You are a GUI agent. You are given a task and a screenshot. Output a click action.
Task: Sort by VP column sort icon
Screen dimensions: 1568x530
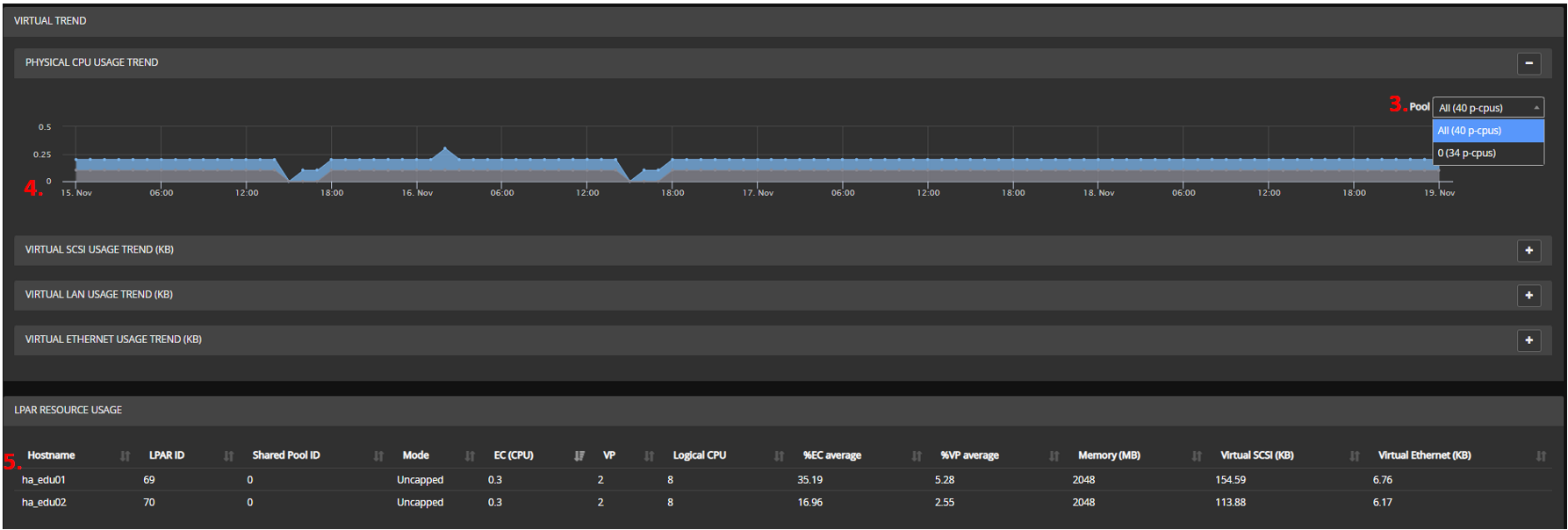[x=650, y=455]
